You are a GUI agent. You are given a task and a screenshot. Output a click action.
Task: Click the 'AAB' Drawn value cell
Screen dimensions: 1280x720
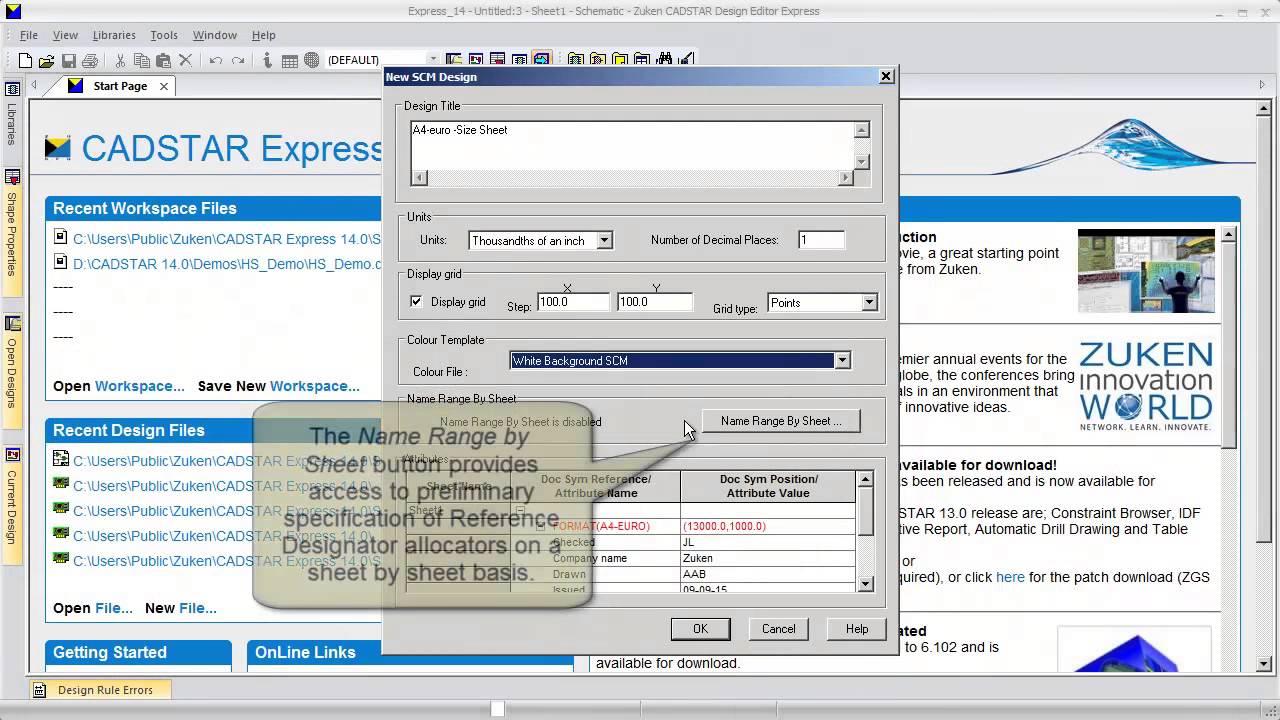[767, 574]
